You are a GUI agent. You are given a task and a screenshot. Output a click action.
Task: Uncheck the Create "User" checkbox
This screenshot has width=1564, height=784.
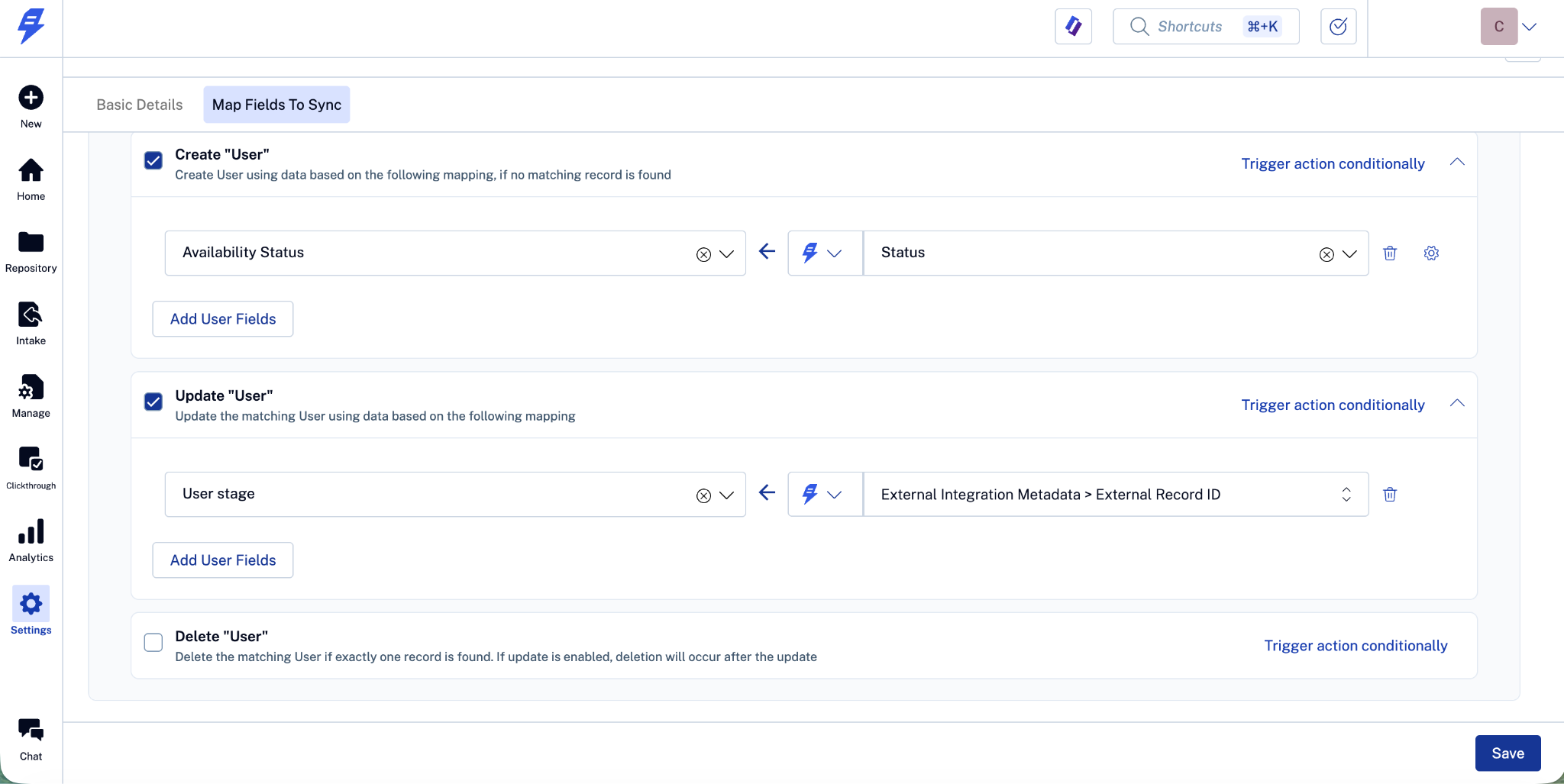(153, 160)
